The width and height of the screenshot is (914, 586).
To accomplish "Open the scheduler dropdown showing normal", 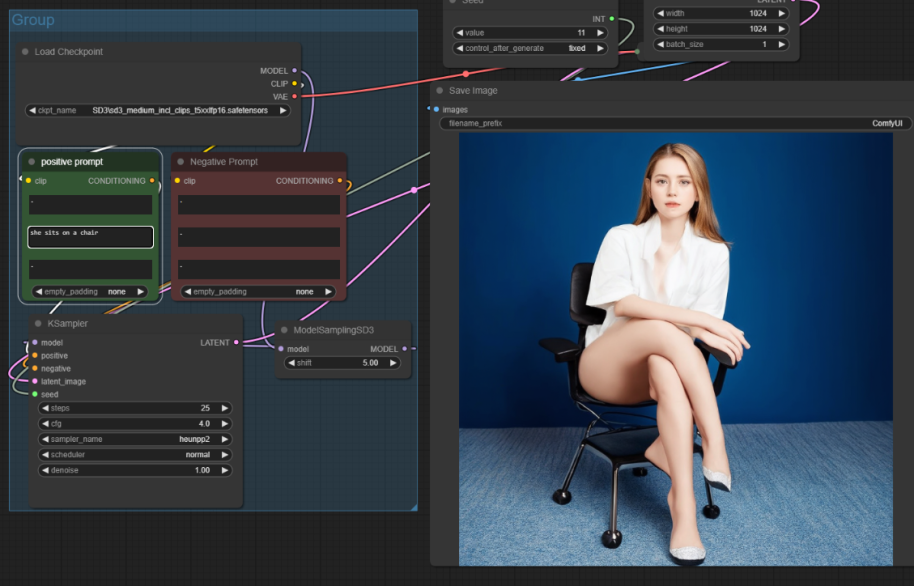I will 135,455.
